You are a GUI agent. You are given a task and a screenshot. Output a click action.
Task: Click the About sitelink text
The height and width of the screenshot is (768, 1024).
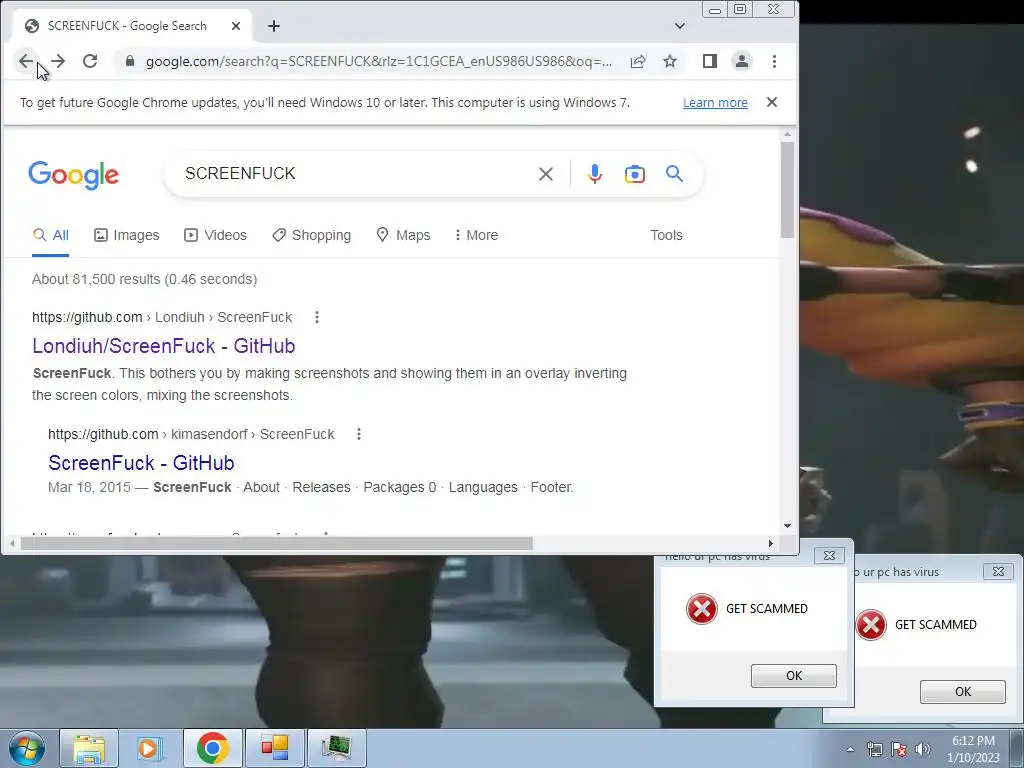261,487
